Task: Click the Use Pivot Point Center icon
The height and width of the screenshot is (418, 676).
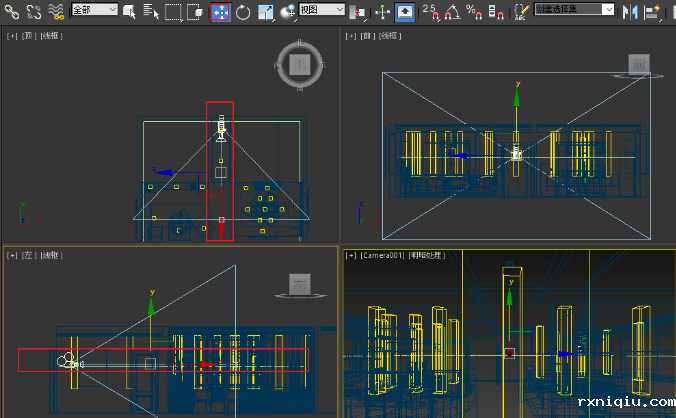Action: 357,12
